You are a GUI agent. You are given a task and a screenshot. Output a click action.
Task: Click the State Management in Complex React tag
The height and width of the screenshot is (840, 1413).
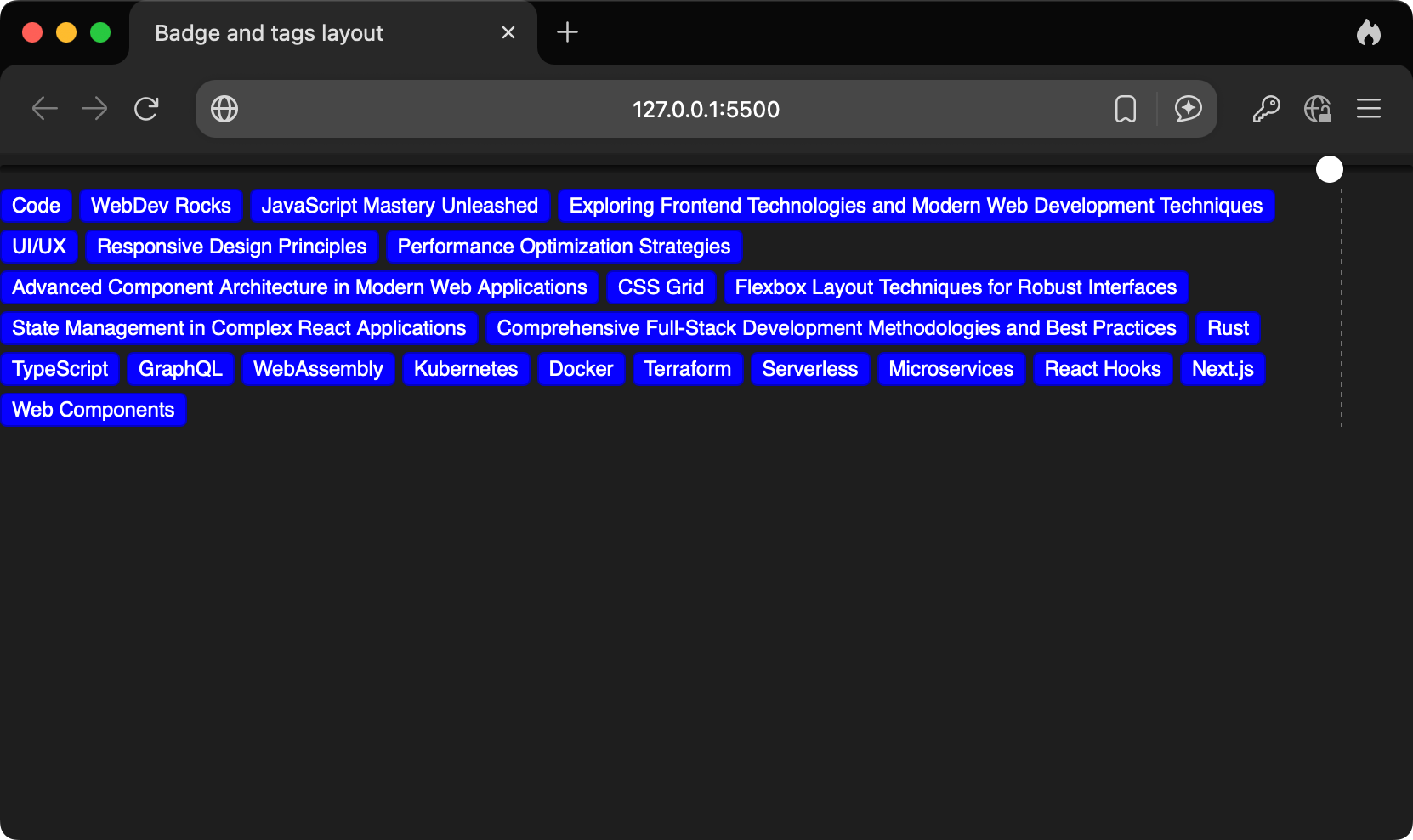239,328
